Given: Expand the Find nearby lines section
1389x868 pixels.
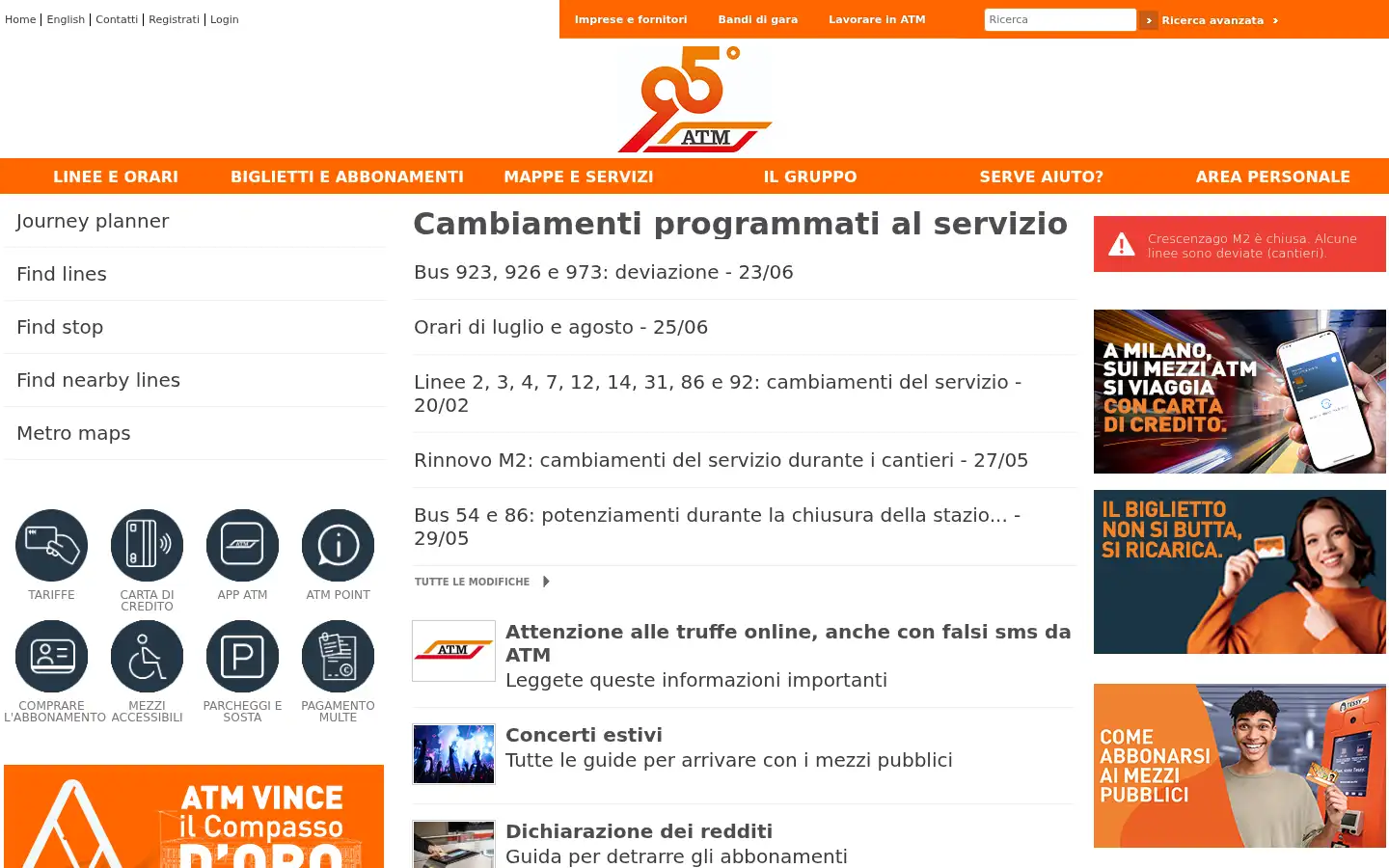Looking at the screenshot, I should point(195,380).
